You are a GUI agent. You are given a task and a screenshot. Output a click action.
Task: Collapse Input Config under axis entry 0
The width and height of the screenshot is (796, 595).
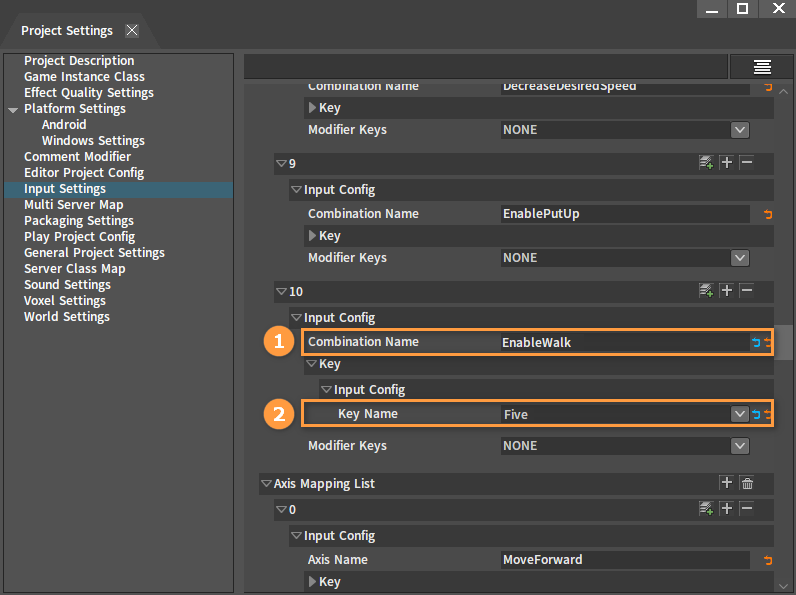tap(296, 536)
